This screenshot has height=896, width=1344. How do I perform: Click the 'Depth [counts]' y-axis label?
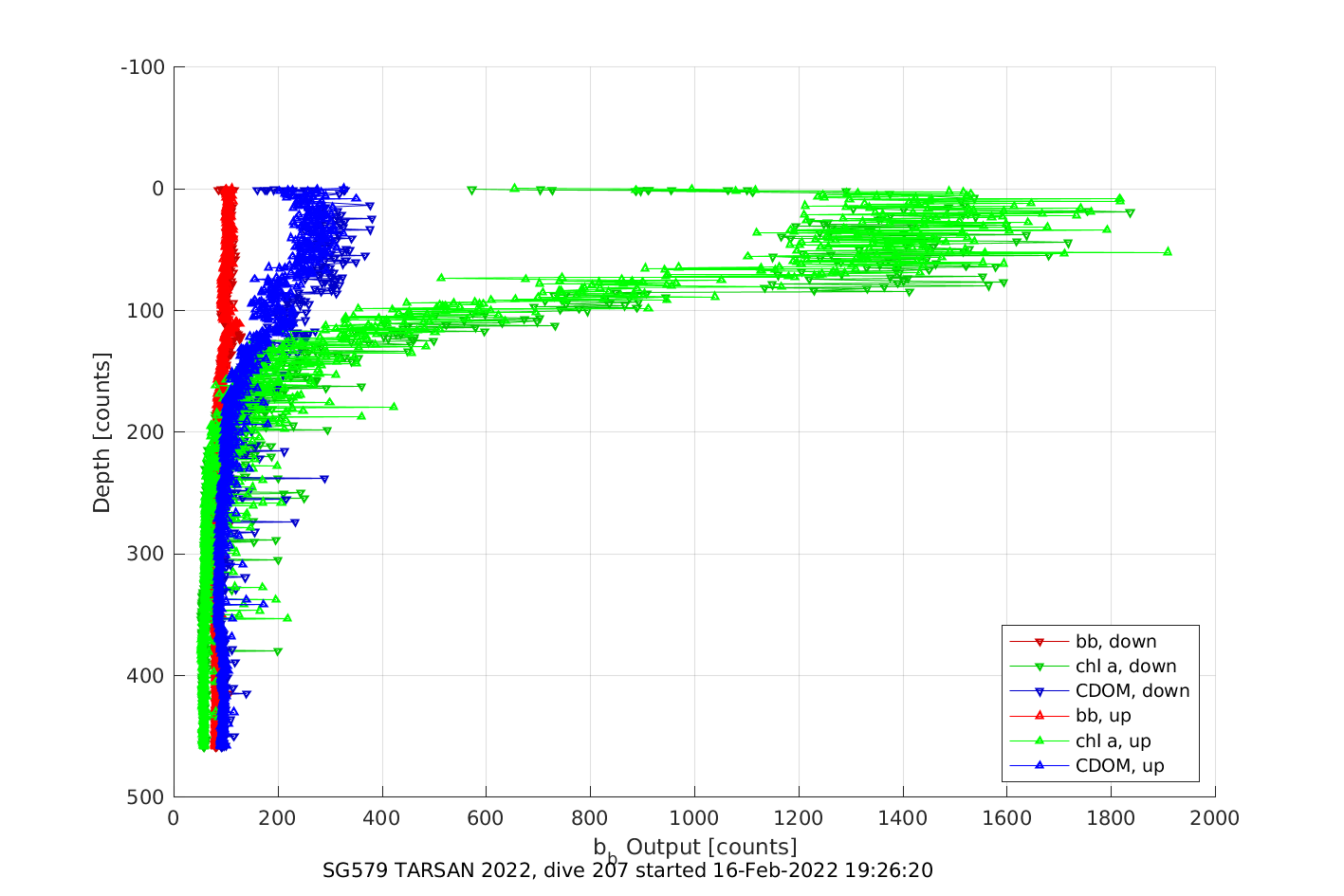coord(101,432)
